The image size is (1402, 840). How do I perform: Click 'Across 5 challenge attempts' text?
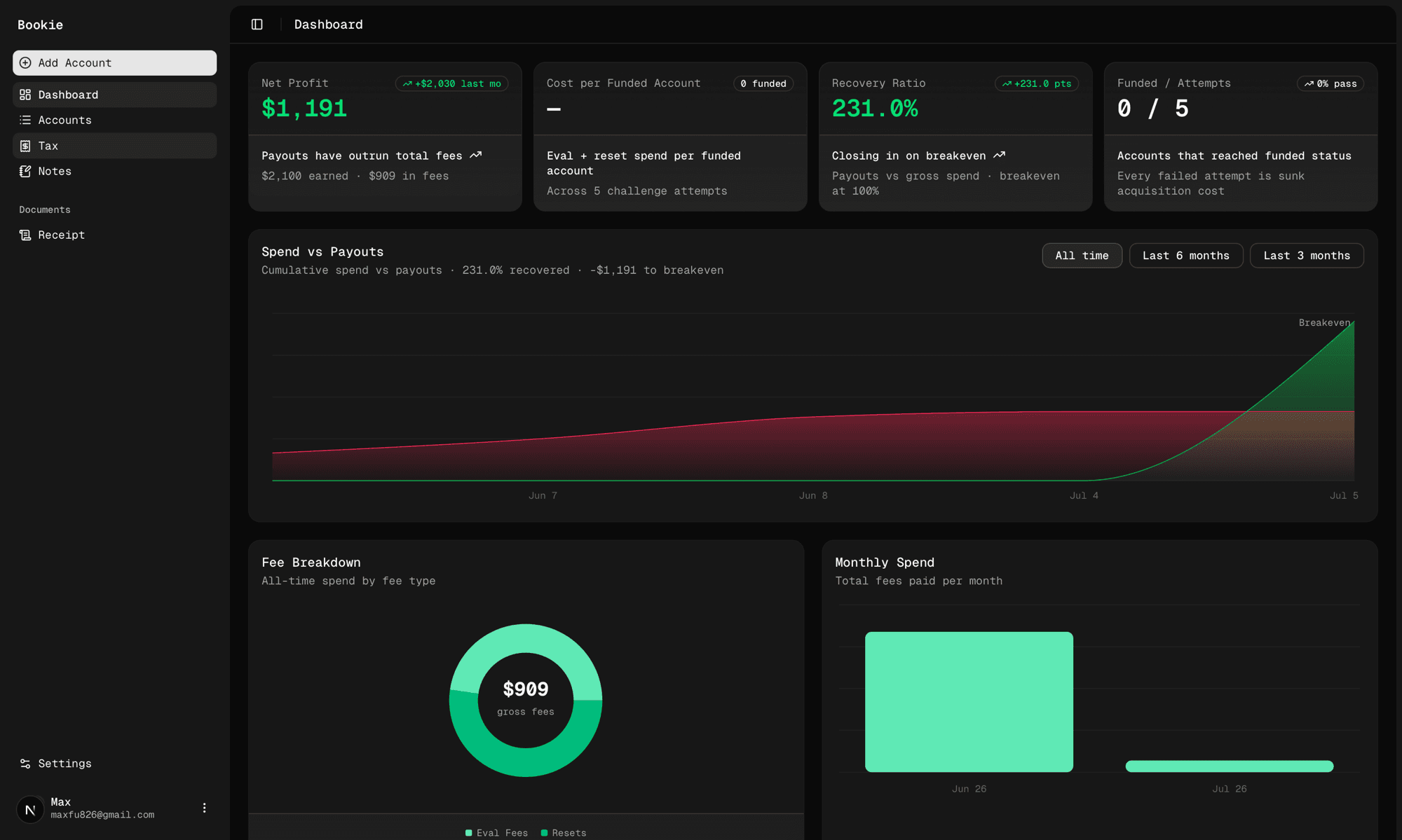pyautogui.click(x=637, y=191)
